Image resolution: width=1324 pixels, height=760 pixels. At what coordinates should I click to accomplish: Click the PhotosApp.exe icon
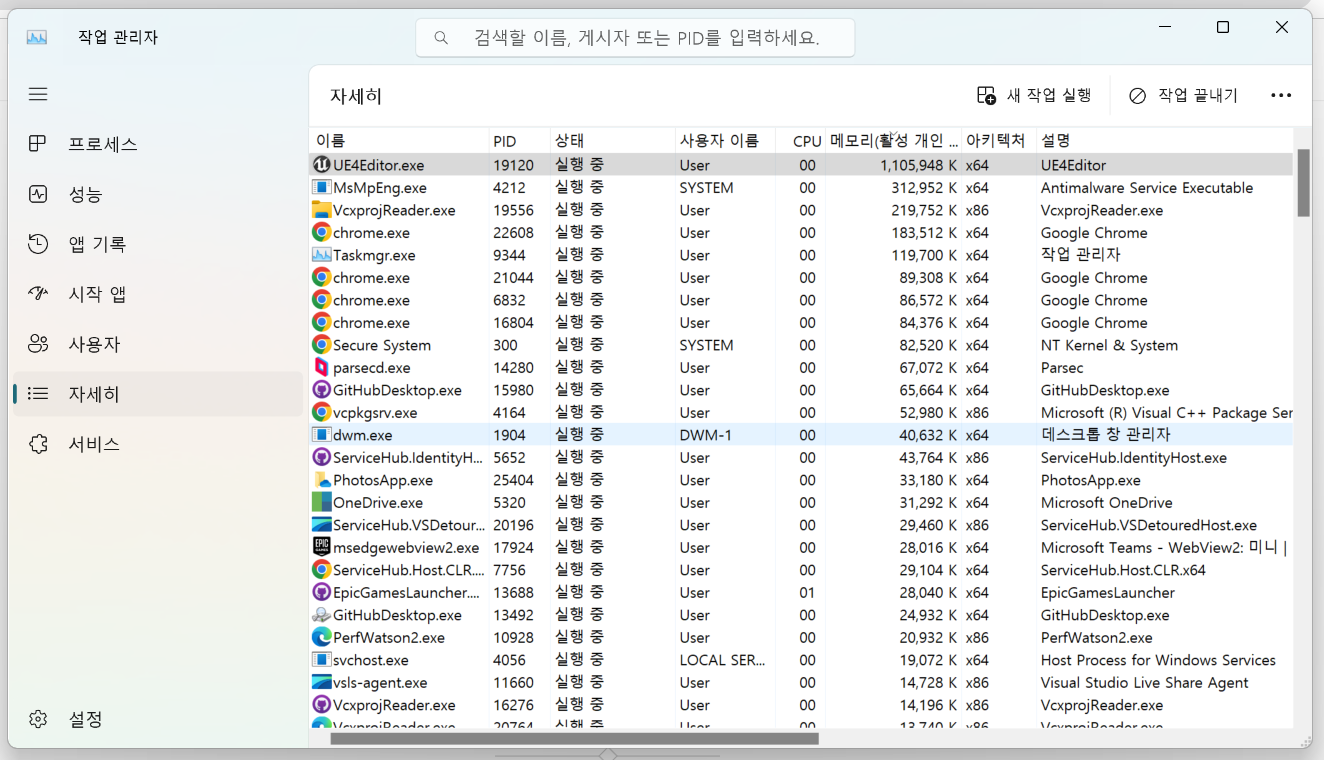321,480
